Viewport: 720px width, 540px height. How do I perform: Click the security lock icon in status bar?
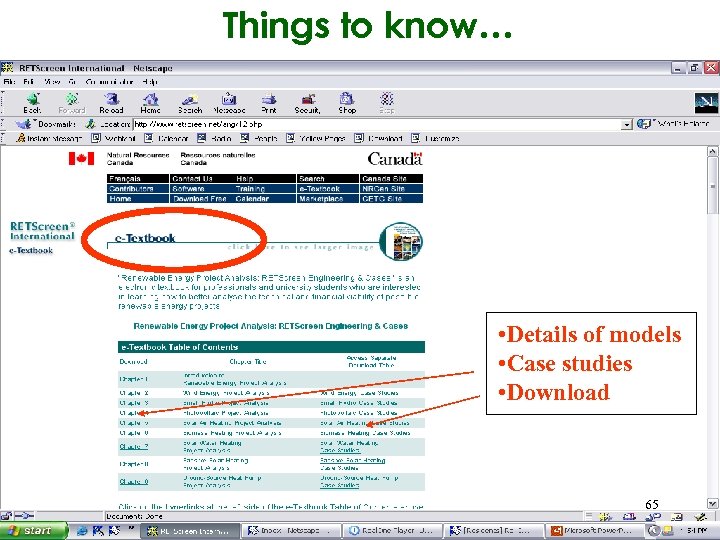[x=6, y=516]
